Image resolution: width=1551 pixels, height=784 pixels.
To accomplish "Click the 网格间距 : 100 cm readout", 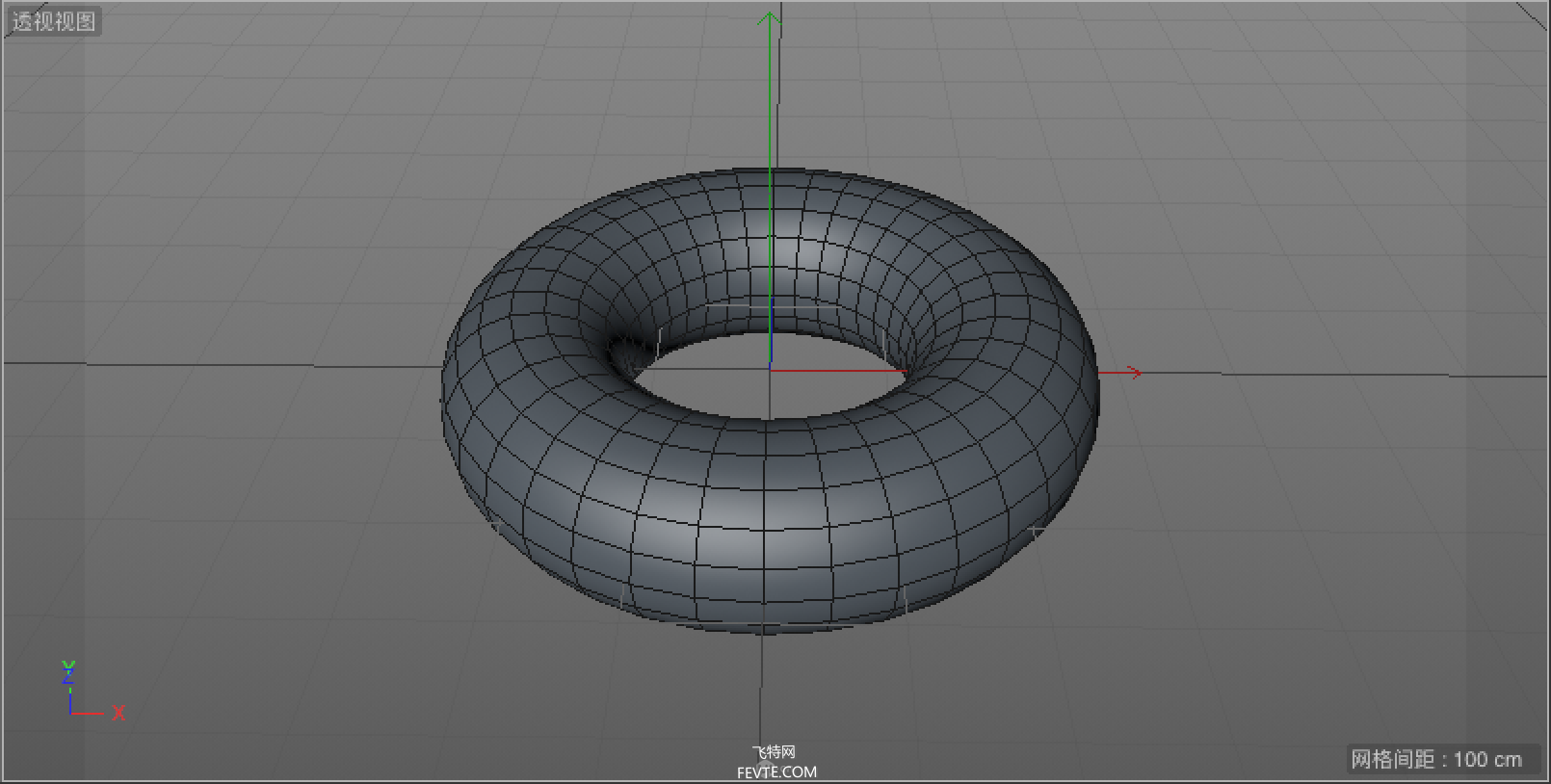I will pos(1436,759).
